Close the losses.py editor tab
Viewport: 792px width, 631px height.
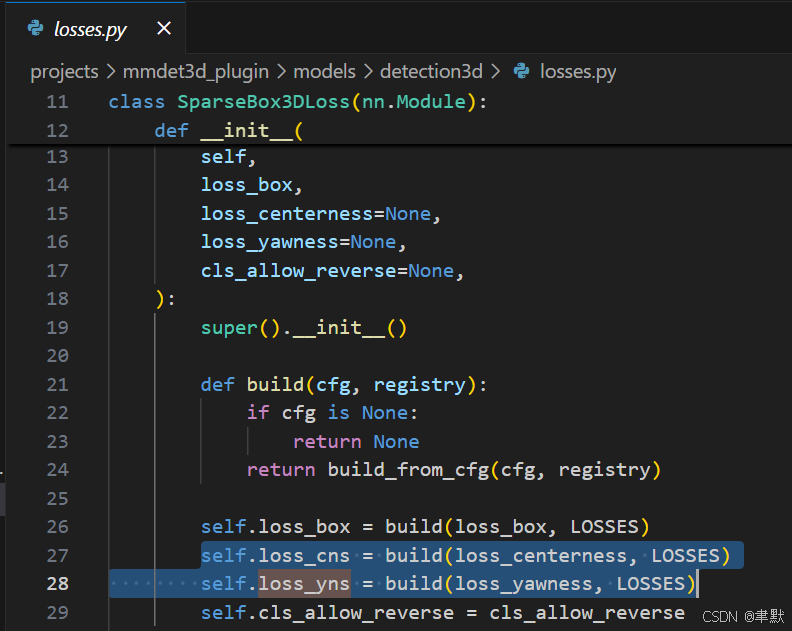pos(164,28)
